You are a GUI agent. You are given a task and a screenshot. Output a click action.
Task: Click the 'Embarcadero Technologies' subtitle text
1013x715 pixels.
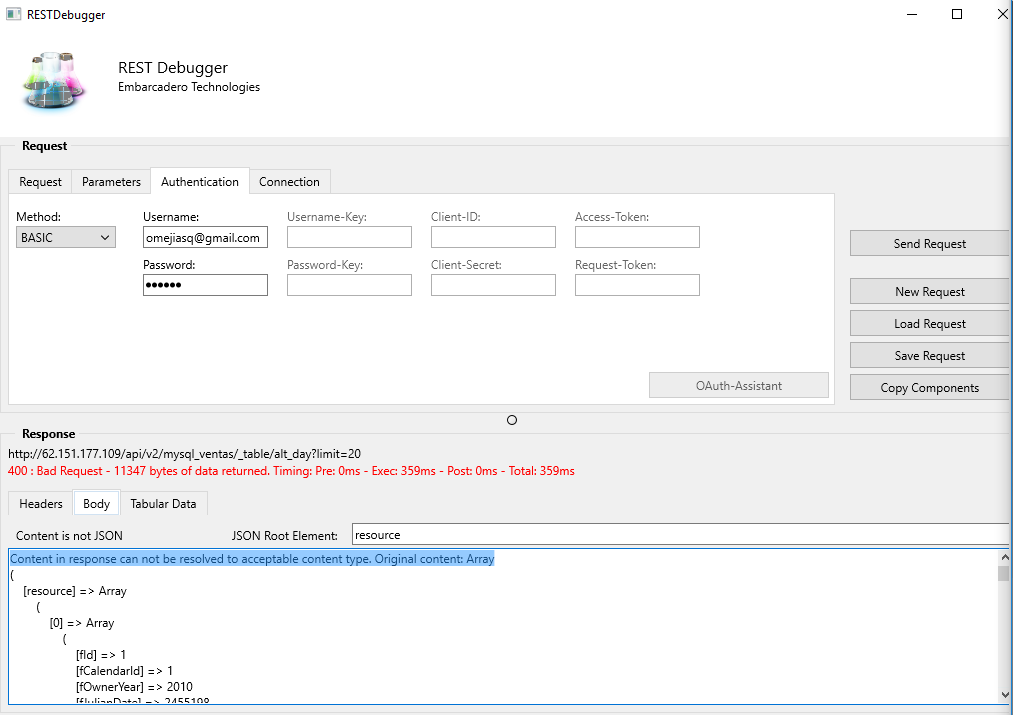click(x=189, y=87)
